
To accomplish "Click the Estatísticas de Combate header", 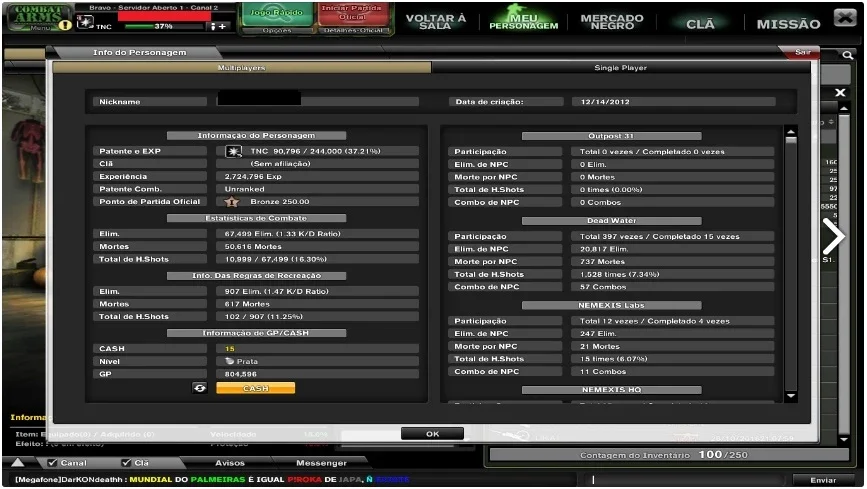I will [256, 219].
